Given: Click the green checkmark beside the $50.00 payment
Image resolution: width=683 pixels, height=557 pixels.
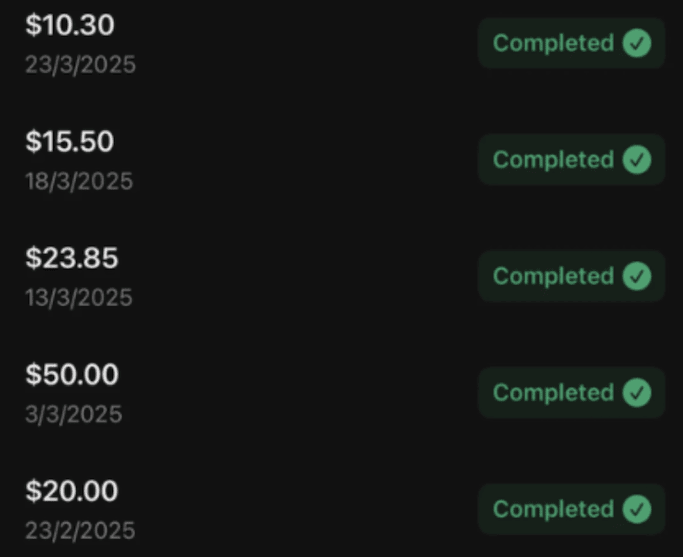Looking at the screenshot, I should point(637,393).
